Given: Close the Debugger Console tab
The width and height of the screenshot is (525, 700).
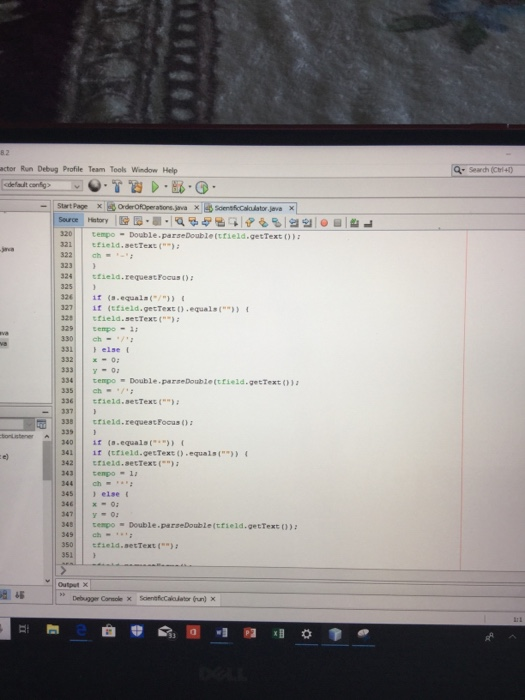Looking at the screenshot, I should [129, 599].
